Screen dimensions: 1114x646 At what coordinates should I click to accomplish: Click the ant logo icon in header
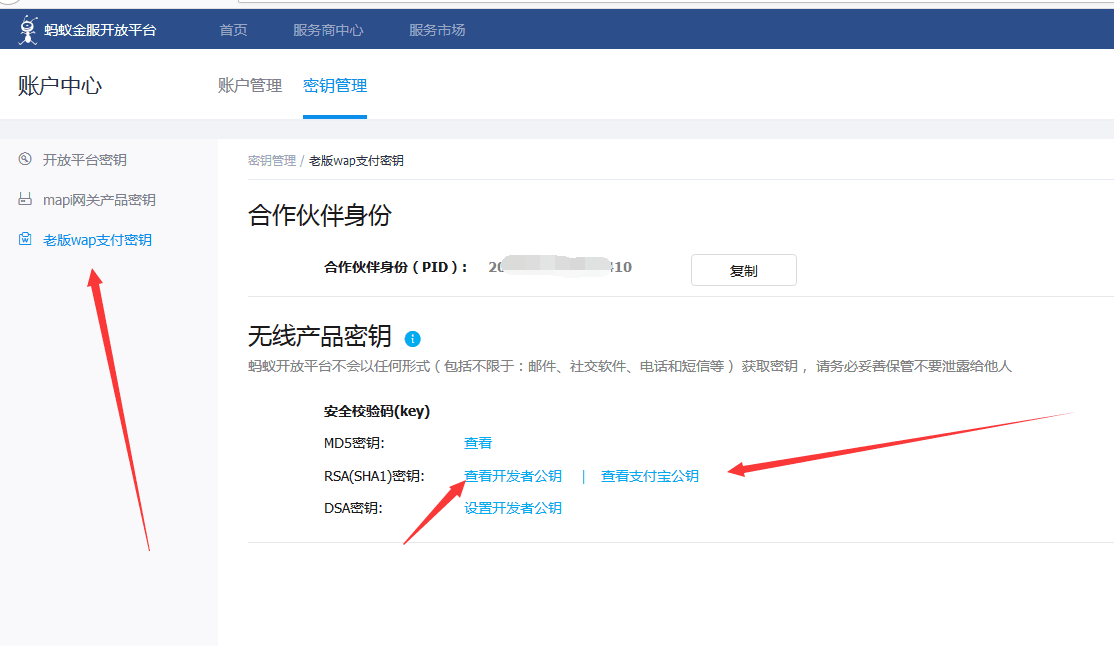[x=28, y=30]
